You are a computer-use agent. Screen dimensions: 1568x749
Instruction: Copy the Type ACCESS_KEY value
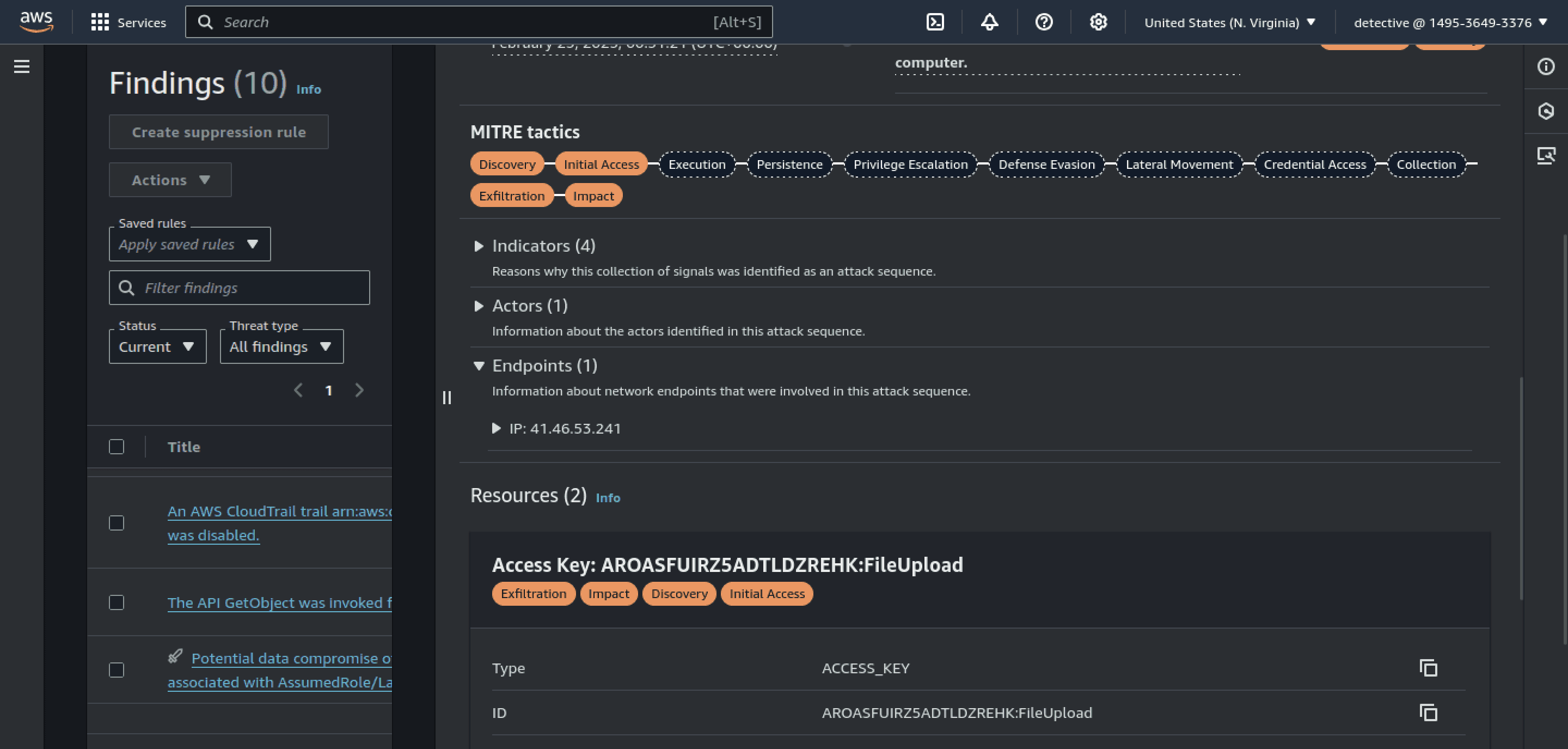pyautogui.click(x=1428, y=668)
